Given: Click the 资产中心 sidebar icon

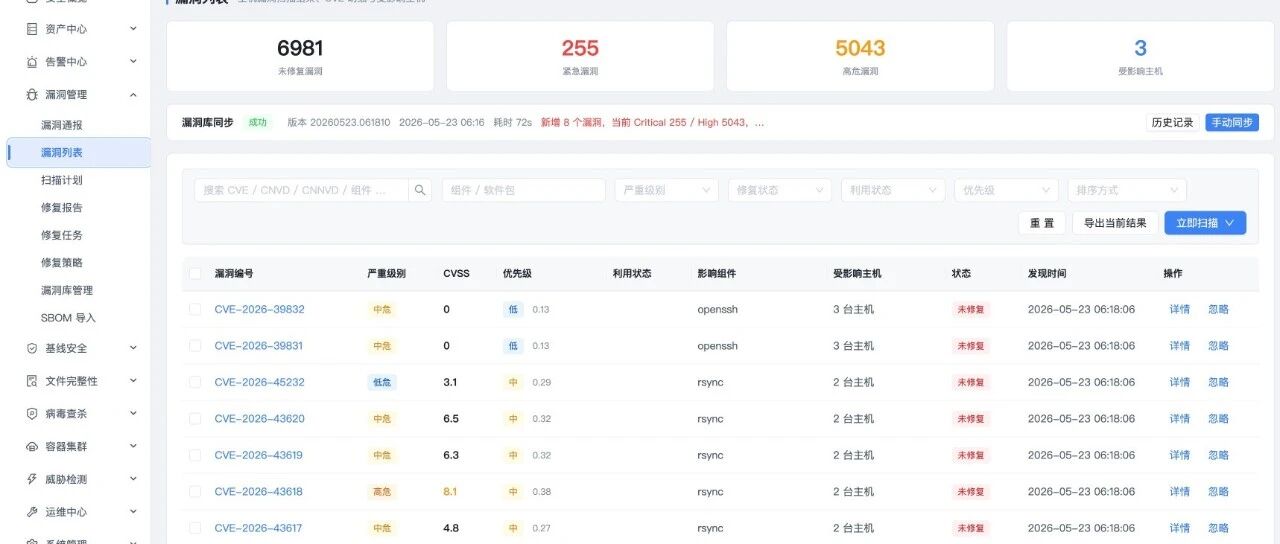Looking at the screenshot, I should click(x=32, y=29).
